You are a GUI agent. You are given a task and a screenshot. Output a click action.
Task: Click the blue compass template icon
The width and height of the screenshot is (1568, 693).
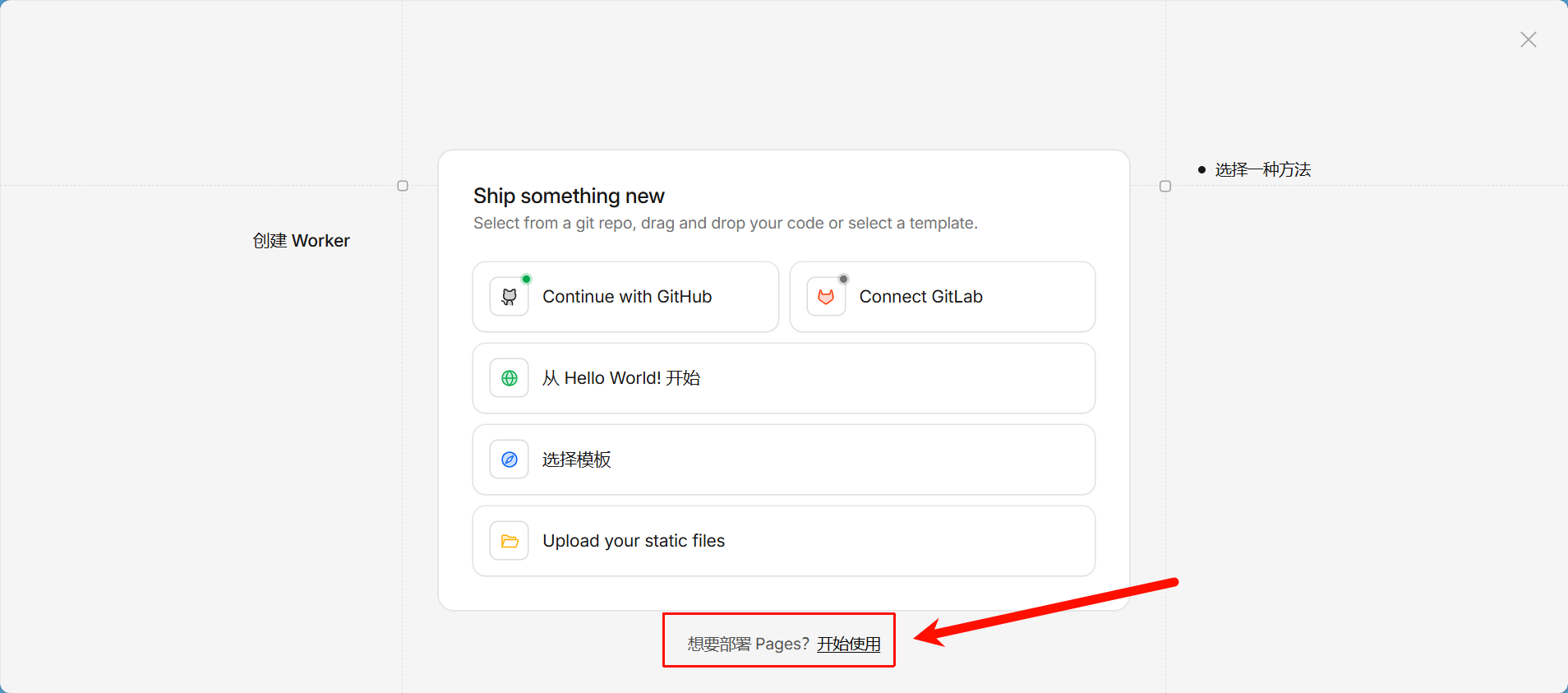pyautogui.click(x=510, y=460)
